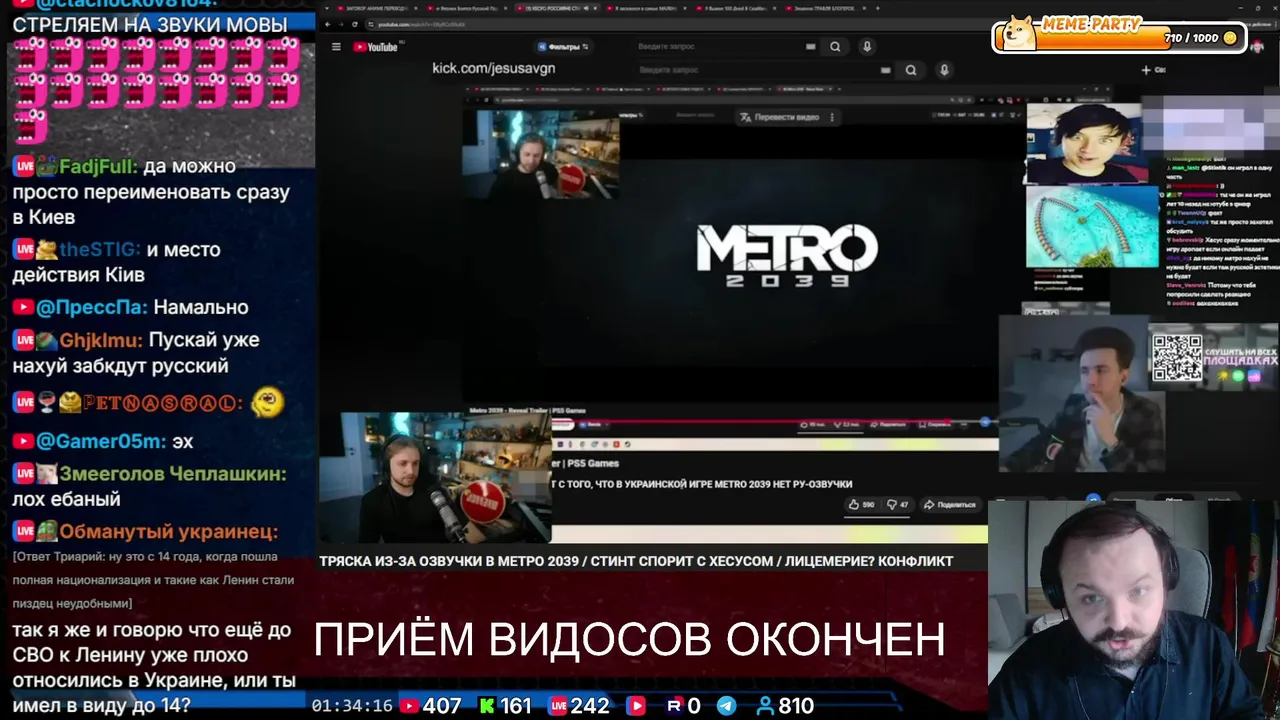Click the lower voice search microphone

pyautogui.click(x=943, y=70)
